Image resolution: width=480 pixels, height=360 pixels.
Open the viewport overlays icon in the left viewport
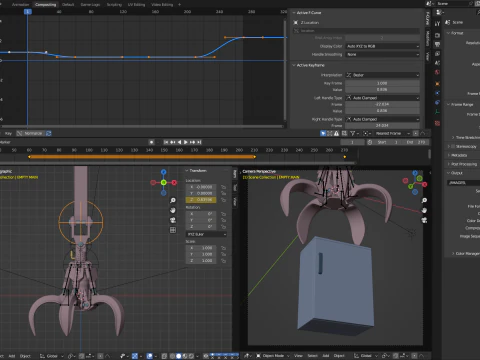150,356
